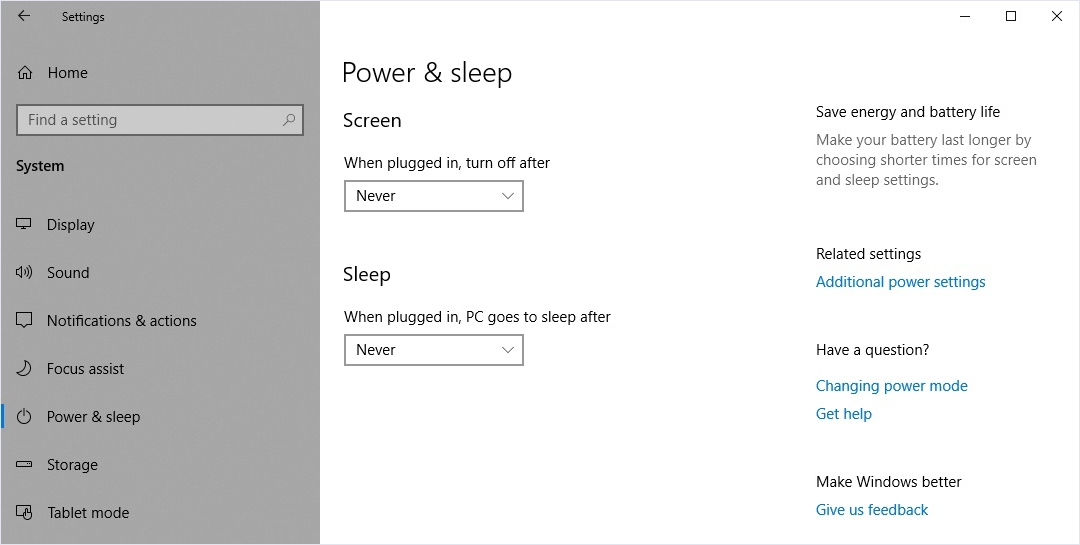Click the Make Windows better label

[x=889, y=482]
